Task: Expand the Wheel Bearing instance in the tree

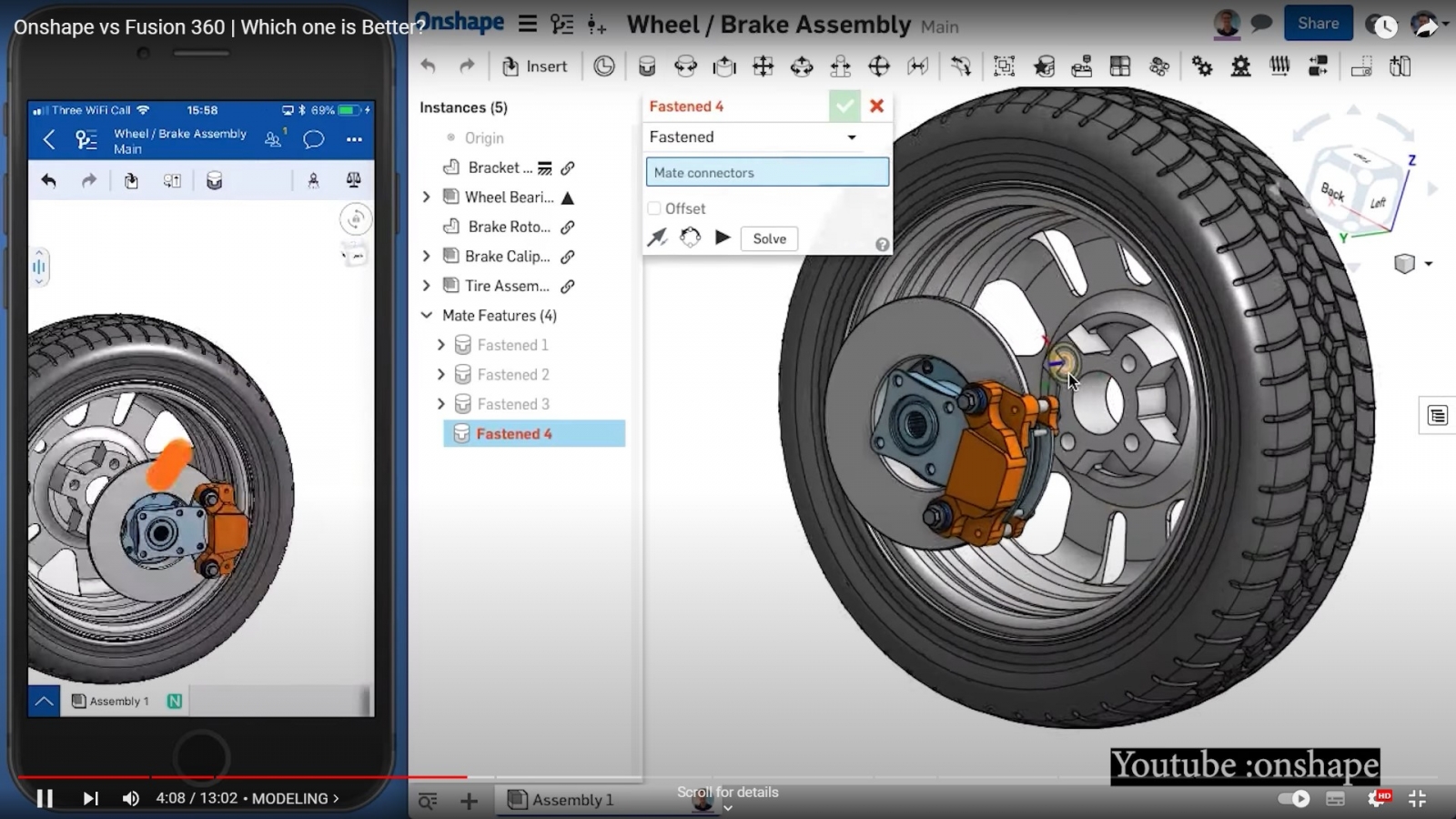Action: coord(426,197)
